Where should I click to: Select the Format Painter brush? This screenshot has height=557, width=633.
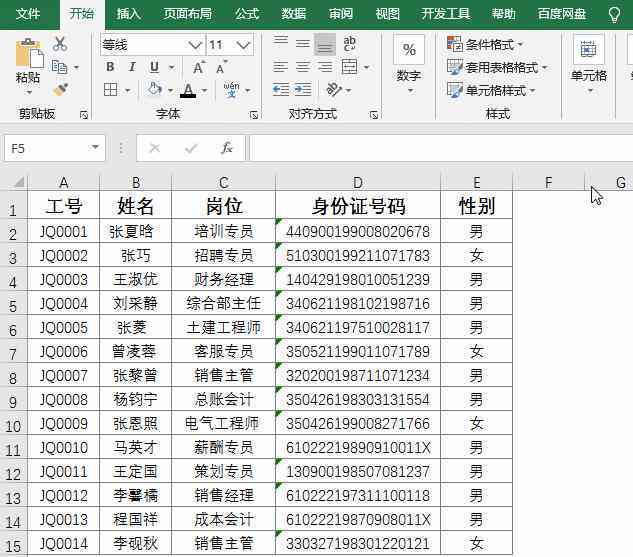click(x=60, y=90)
